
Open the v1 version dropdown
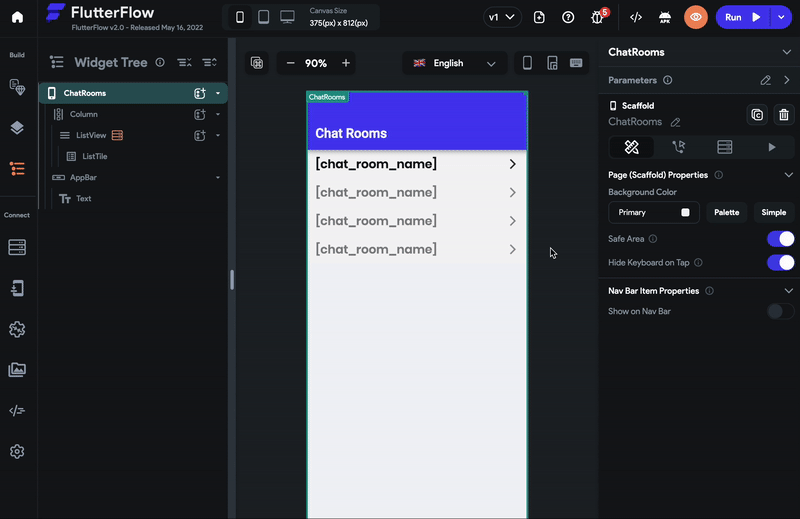[502, 17]
